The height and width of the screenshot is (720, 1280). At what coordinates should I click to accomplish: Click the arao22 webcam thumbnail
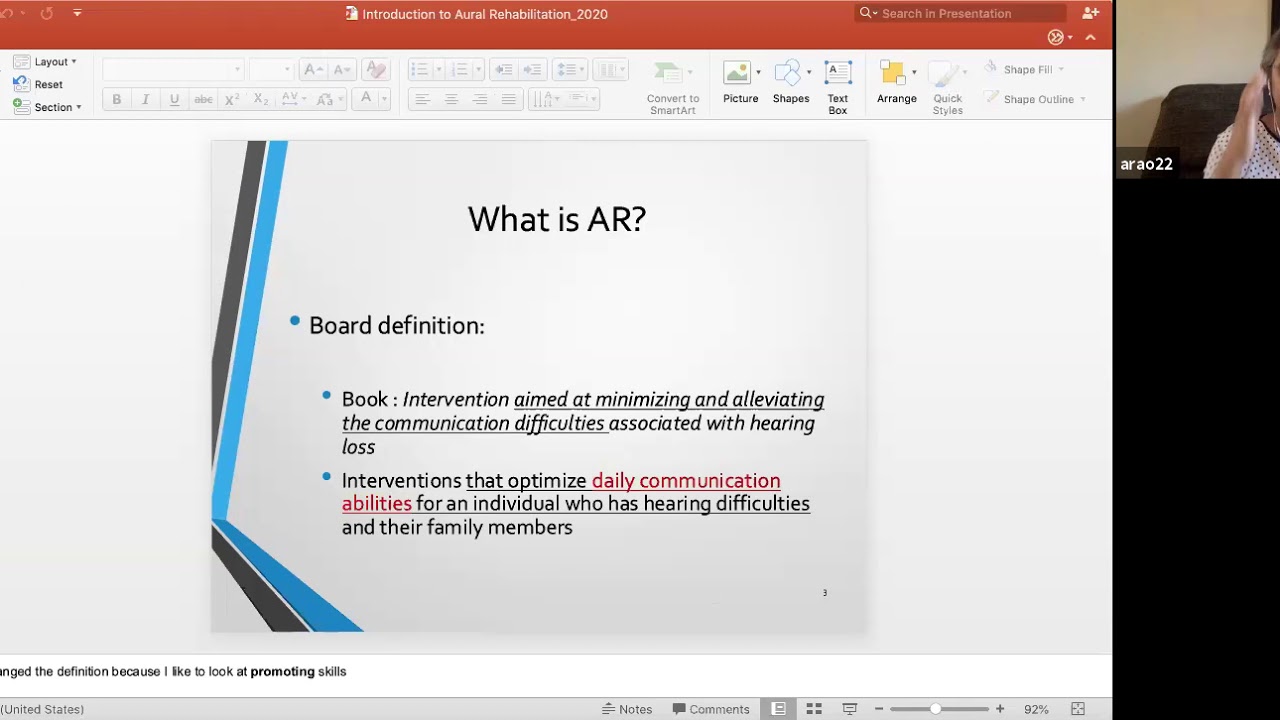[1197, 89]
